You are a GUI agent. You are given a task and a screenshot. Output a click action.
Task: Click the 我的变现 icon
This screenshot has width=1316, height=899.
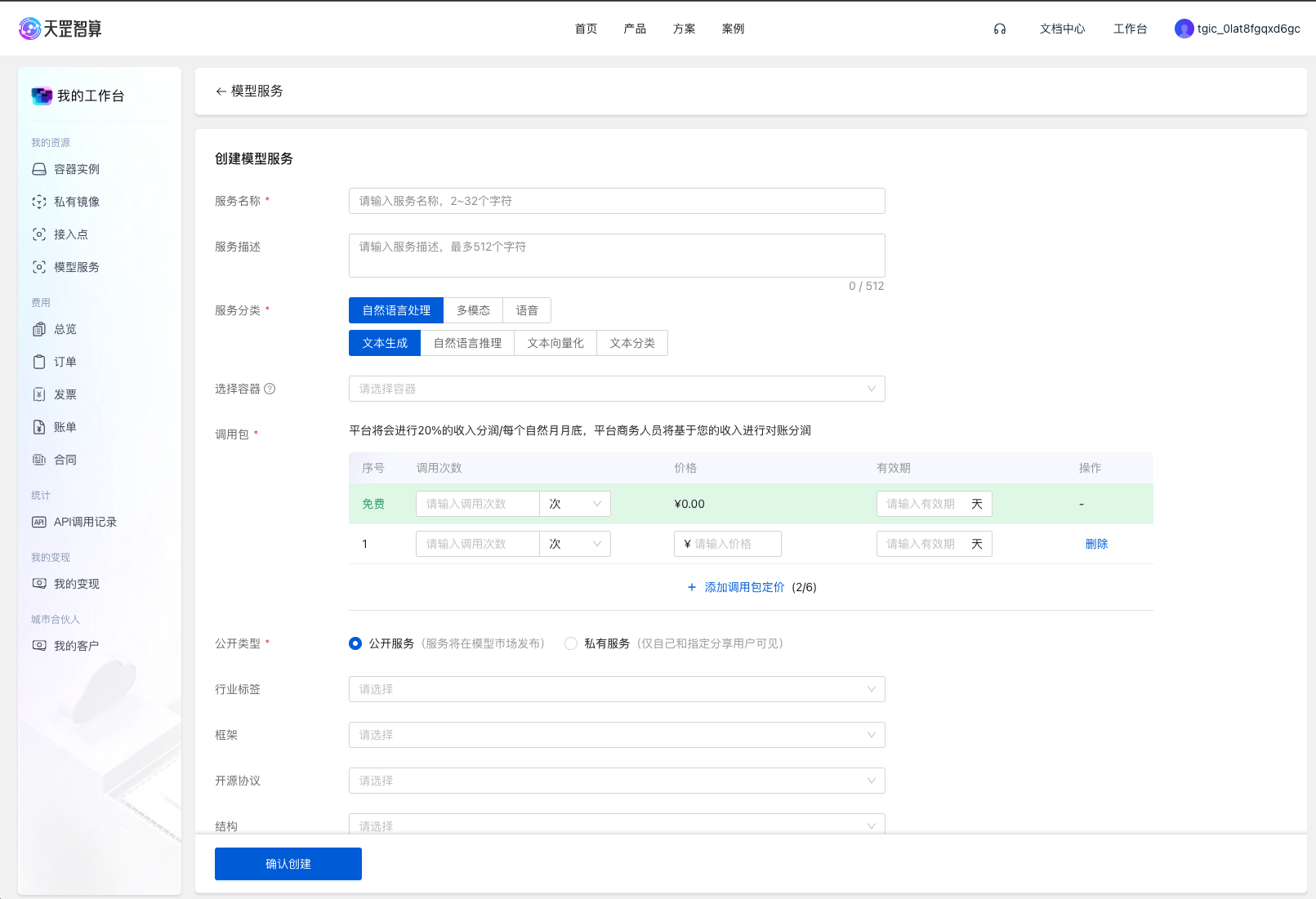point(39,584)
